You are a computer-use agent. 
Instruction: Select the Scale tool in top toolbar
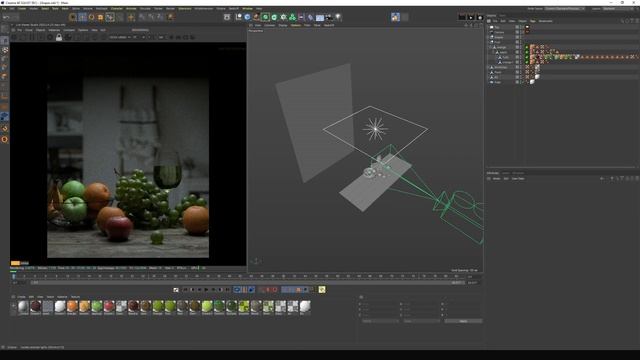coord(92,17)
